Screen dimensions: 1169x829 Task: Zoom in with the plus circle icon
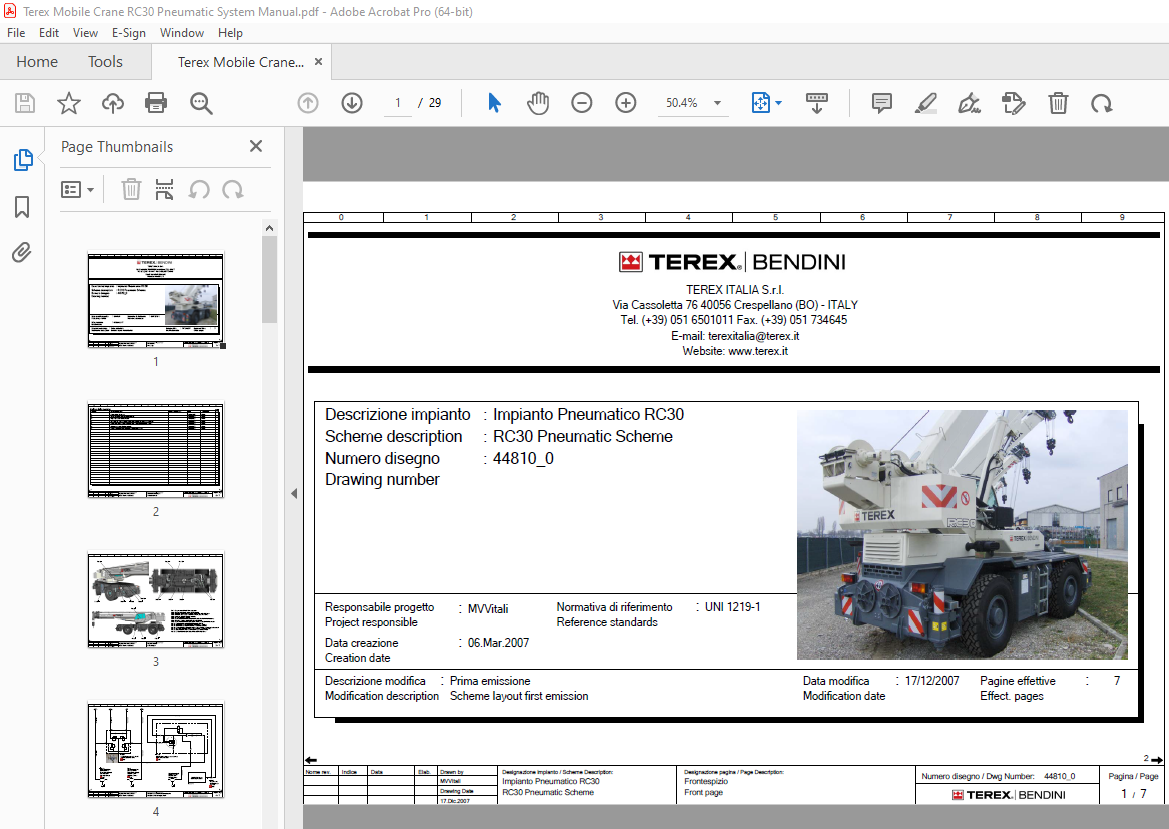tap(626, 103)
